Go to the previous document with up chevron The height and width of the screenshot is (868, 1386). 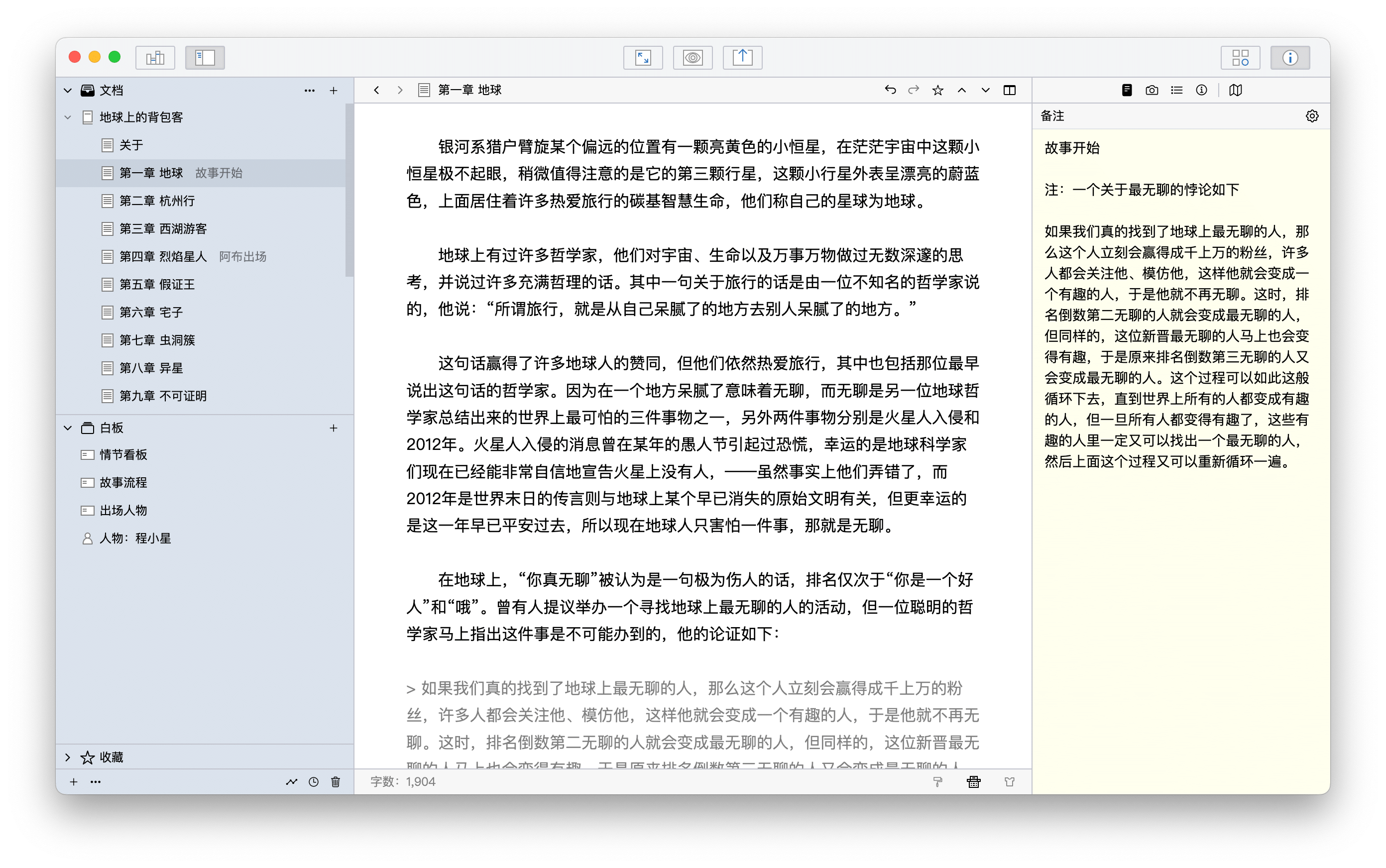point(962,90)
